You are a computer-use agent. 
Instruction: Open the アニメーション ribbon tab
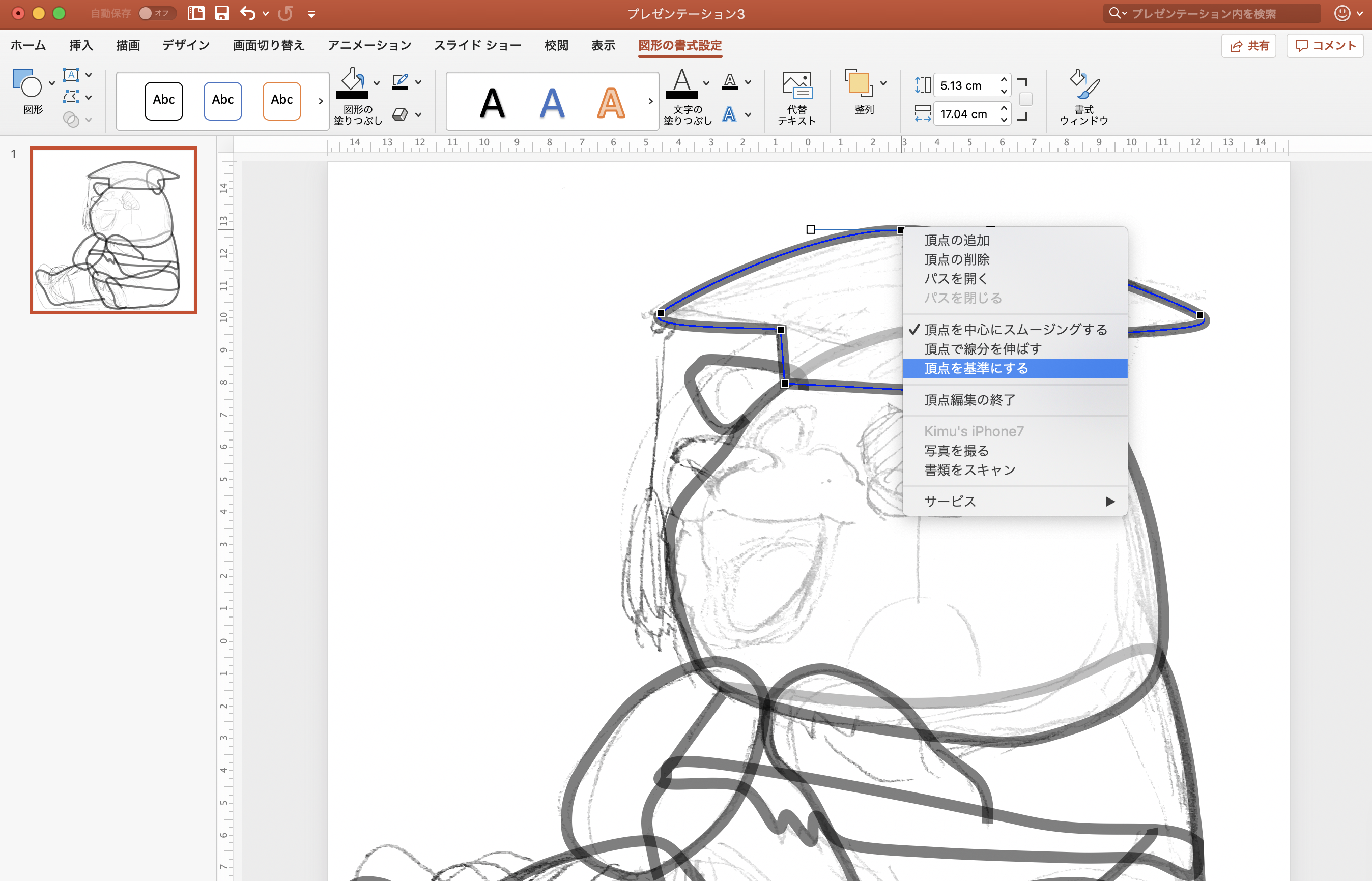(369, 45)
